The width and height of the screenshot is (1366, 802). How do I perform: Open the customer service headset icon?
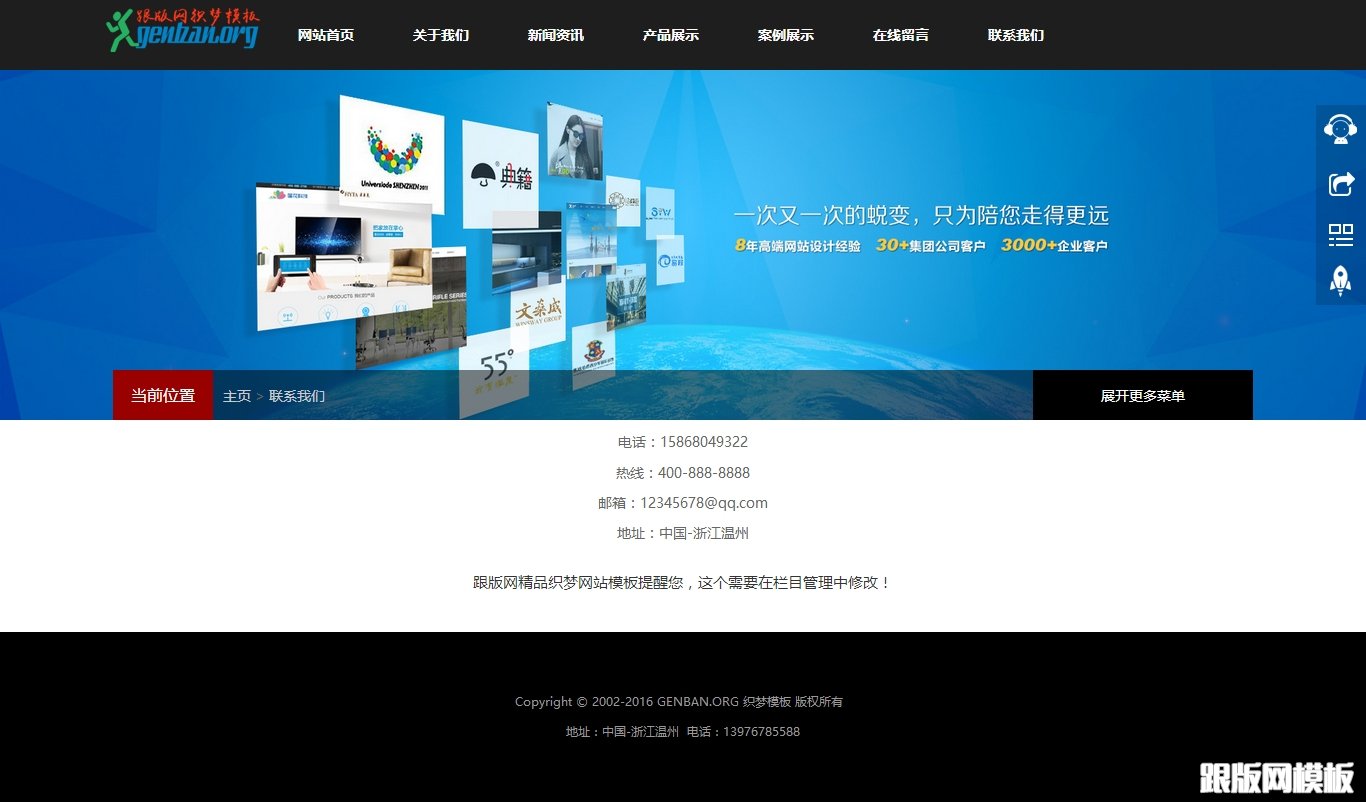point(1341,130)
